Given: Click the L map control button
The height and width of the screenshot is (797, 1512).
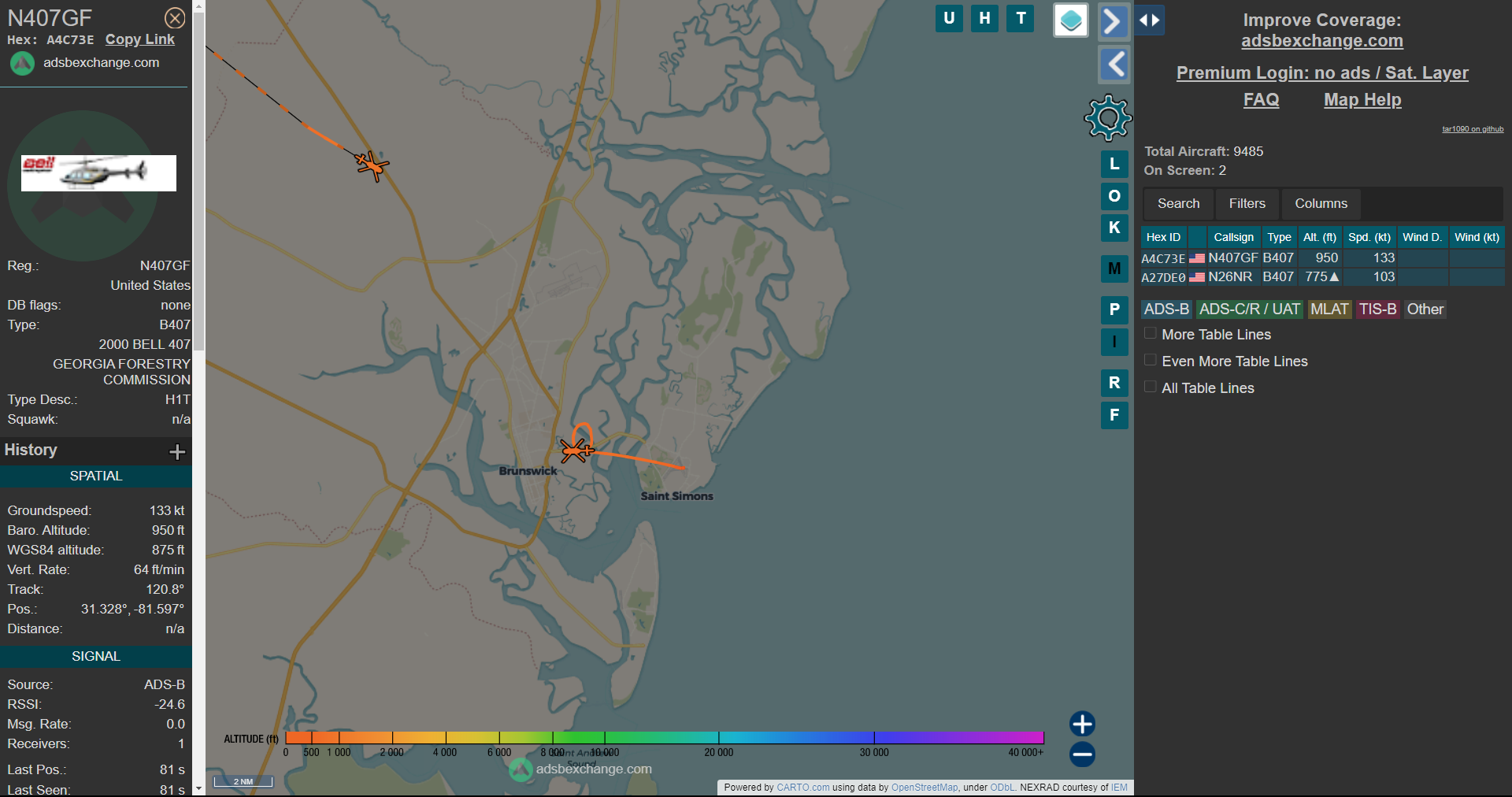Looking at the screenshot, I should [x=1114, y=165].
